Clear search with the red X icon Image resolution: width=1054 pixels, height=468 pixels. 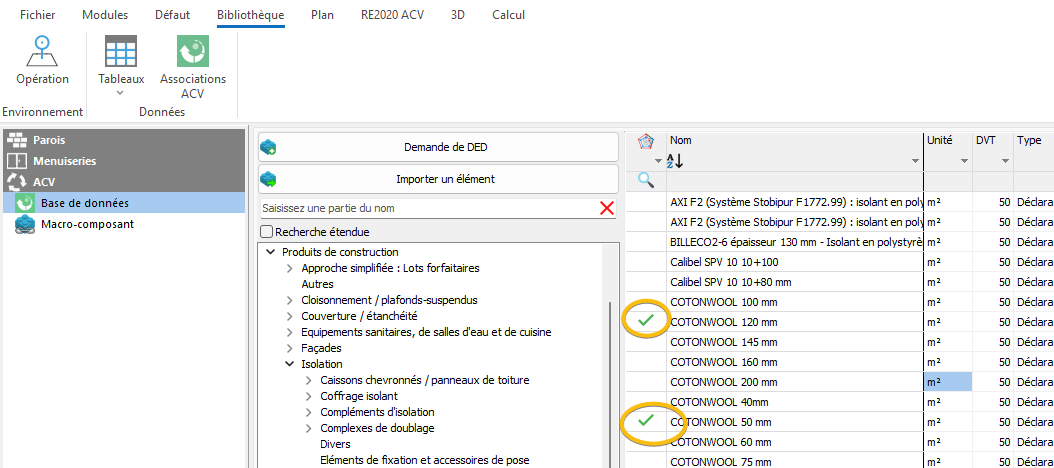click(606, 208)
